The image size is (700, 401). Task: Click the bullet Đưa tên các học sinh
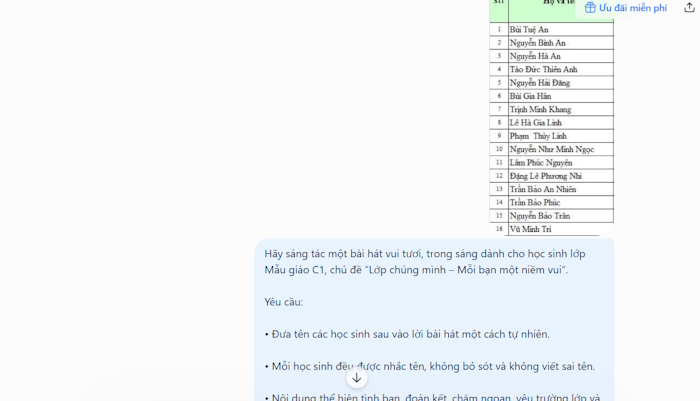tap(407, 334)
